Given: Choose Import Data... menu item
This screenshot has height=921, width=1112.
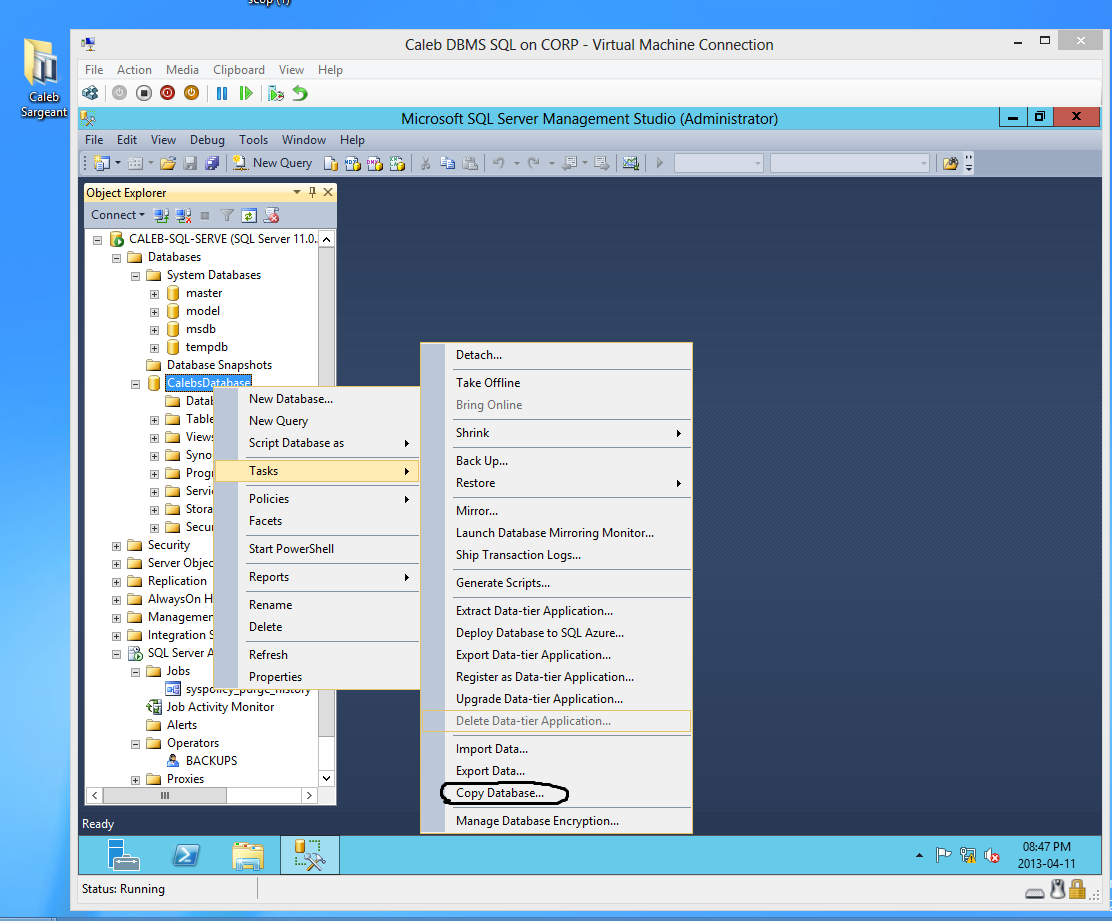Looking at the screenshot, I should (x=557, y=749).
